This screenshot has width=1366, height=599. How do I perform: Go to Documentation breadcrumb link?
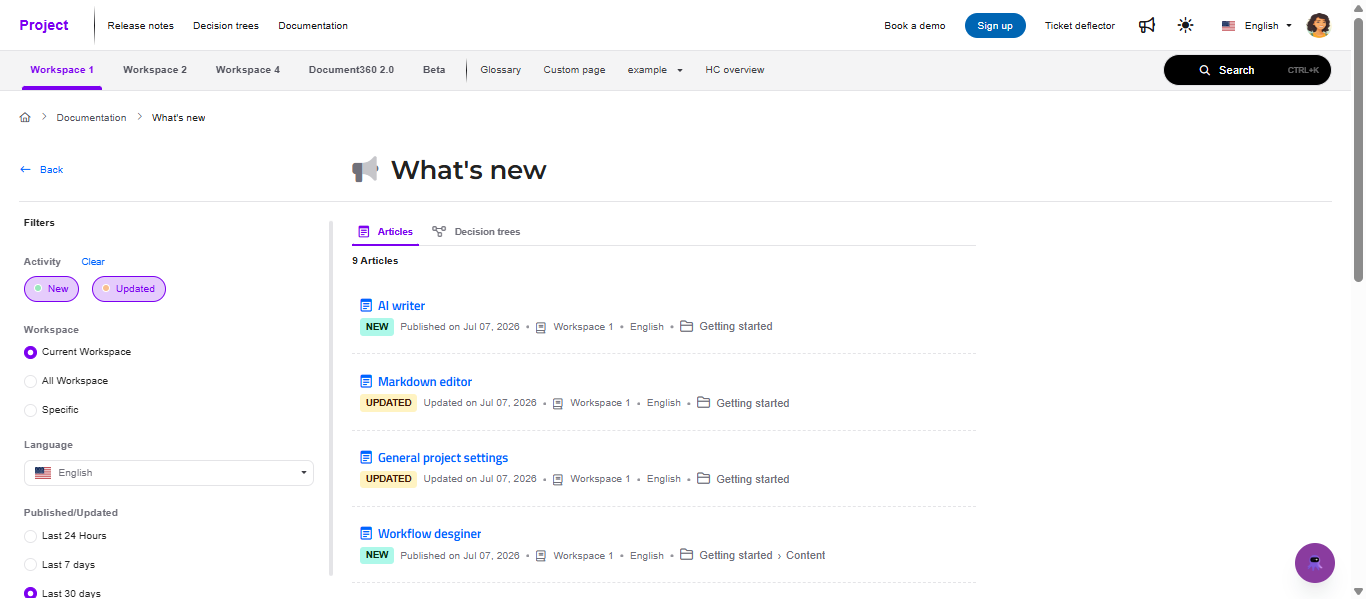pyautogui.click(x=91, y=118)
